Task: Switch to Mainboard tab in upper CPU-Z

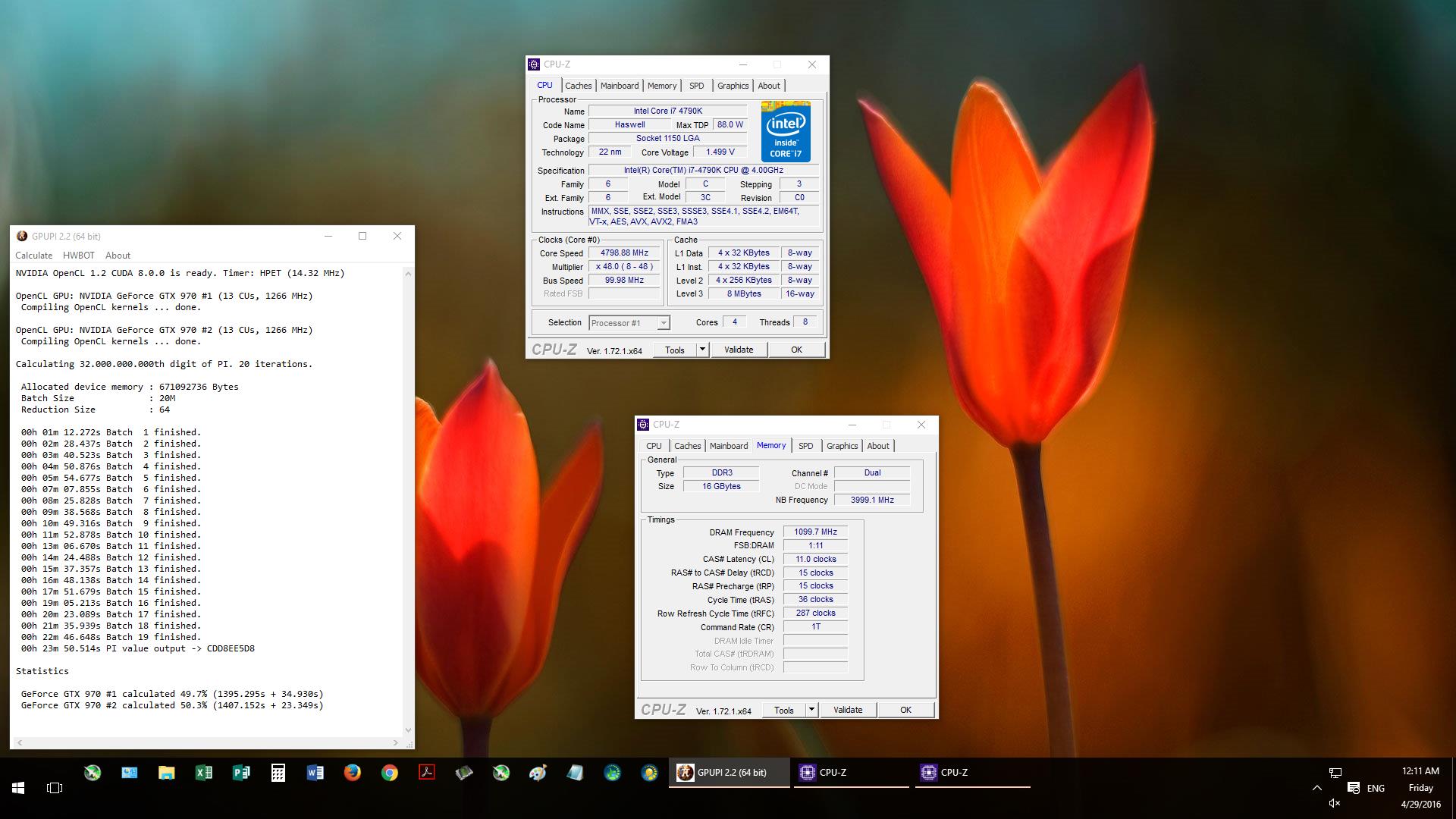Action: 620,86
